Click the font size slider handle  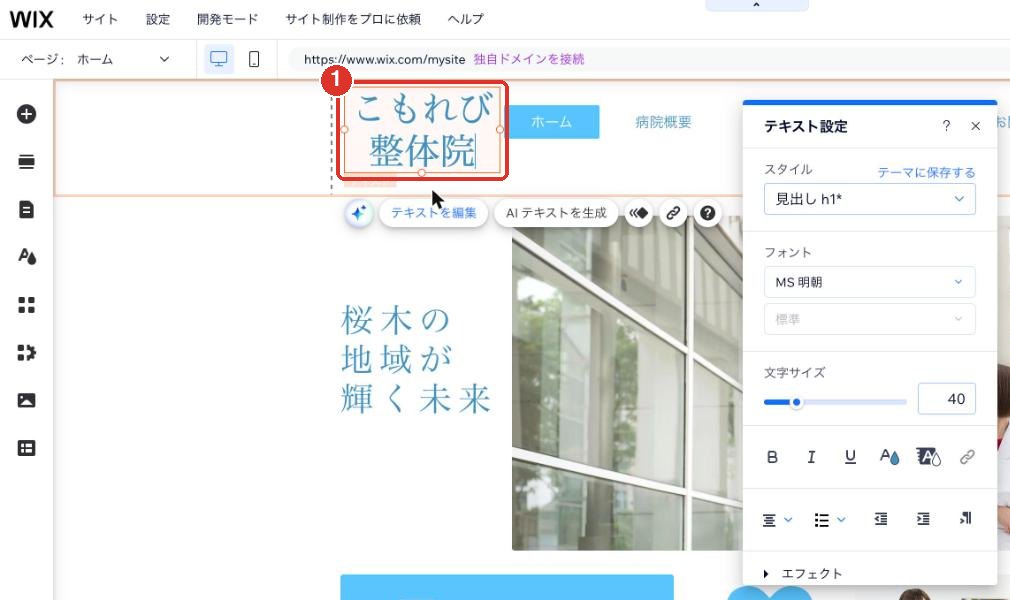coord(796,402)
